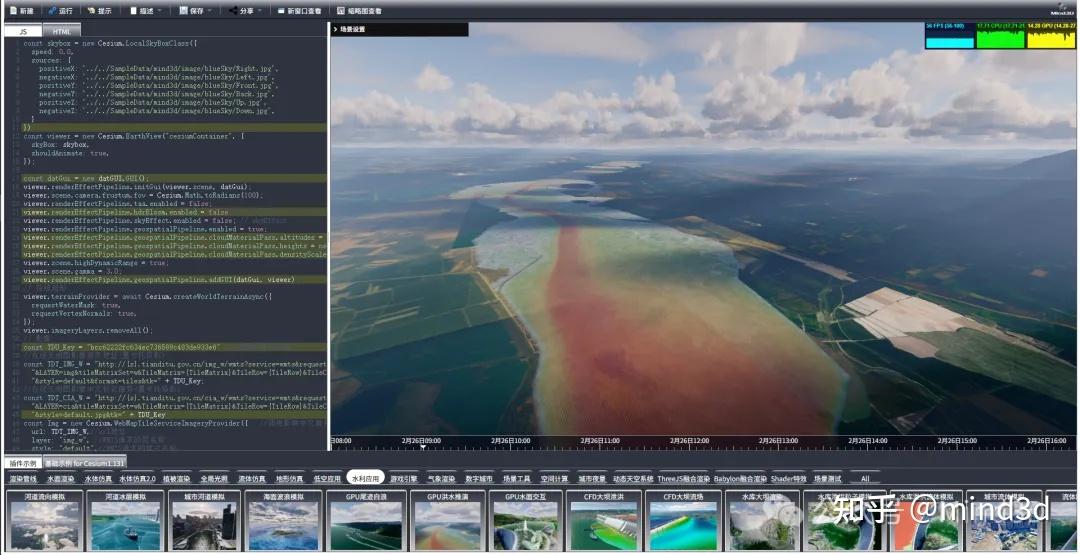
Task: Switch to the JS code tab
Action: [22, 31]
